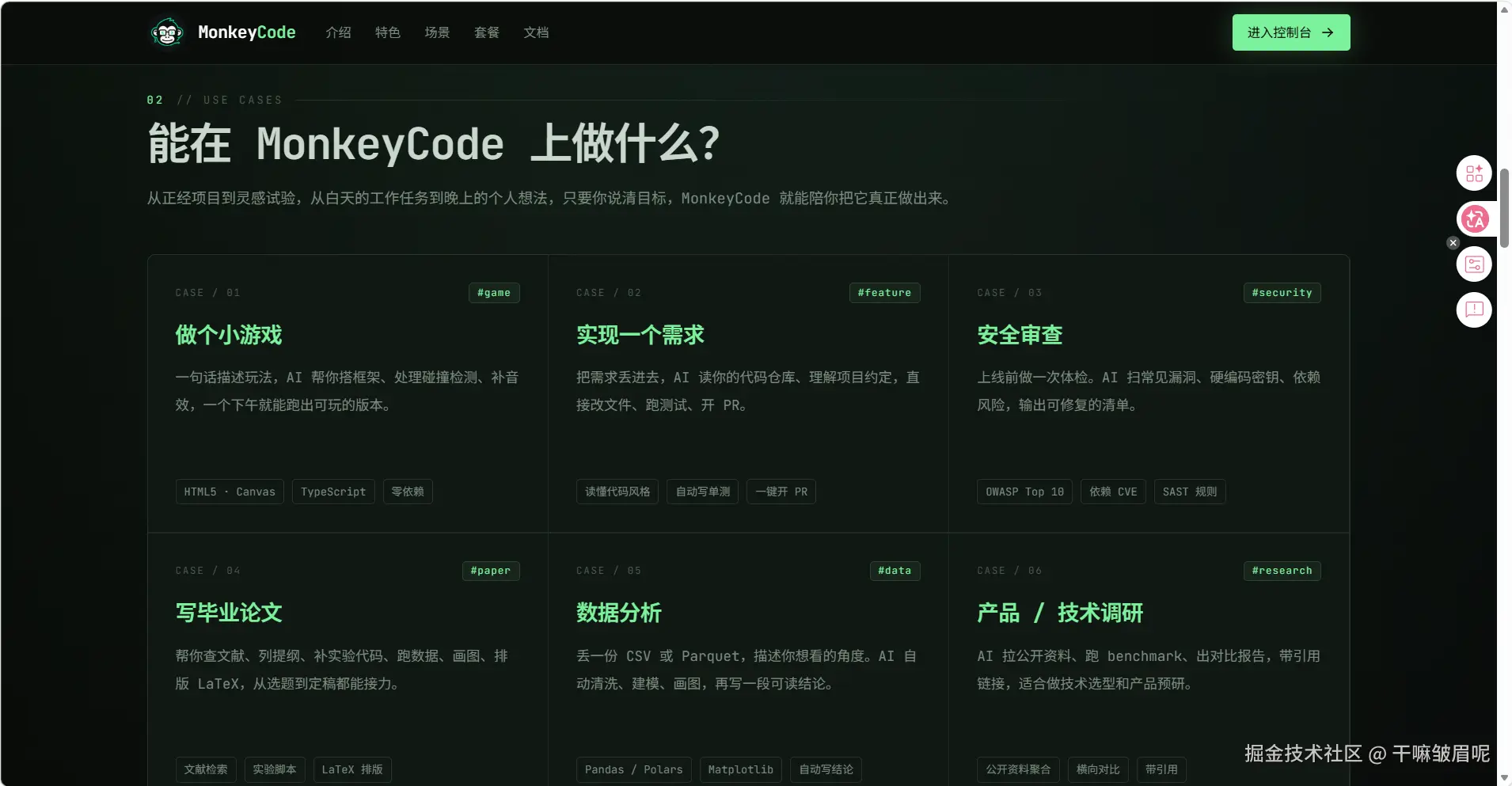Click the CASE / 06 label
This screenshot has height=786, width=1512.
(x=1009, y=571)
